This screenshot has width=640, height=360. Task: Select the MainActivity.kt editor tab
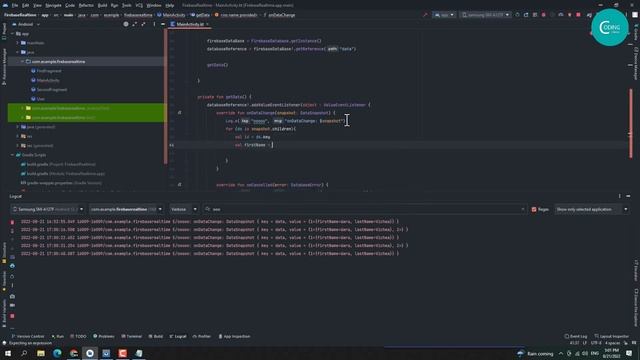190,24
